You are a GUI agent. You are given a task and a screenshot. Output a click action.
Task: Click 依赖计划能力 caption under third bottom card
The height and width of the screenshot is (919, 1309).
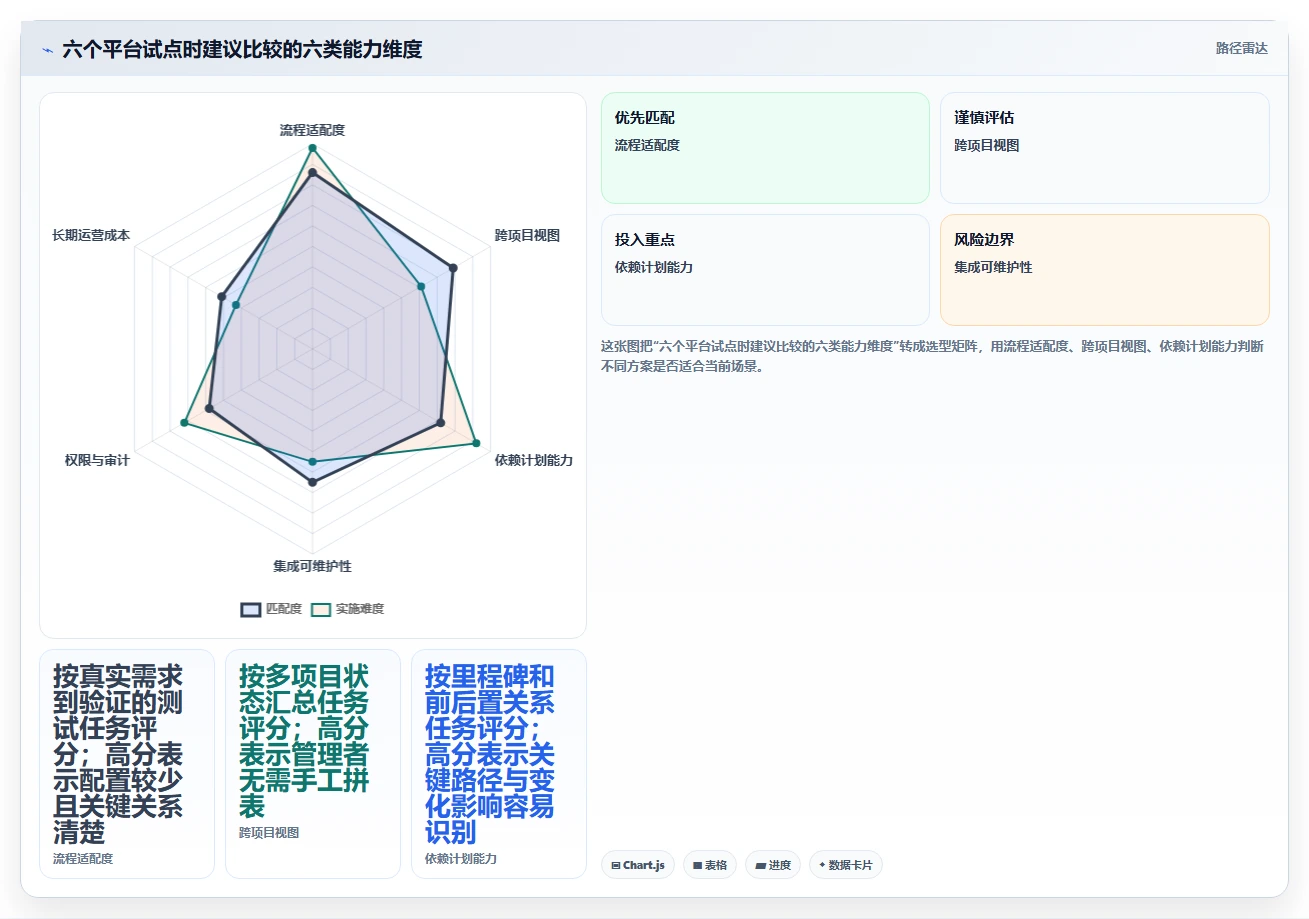pos(461,858)
